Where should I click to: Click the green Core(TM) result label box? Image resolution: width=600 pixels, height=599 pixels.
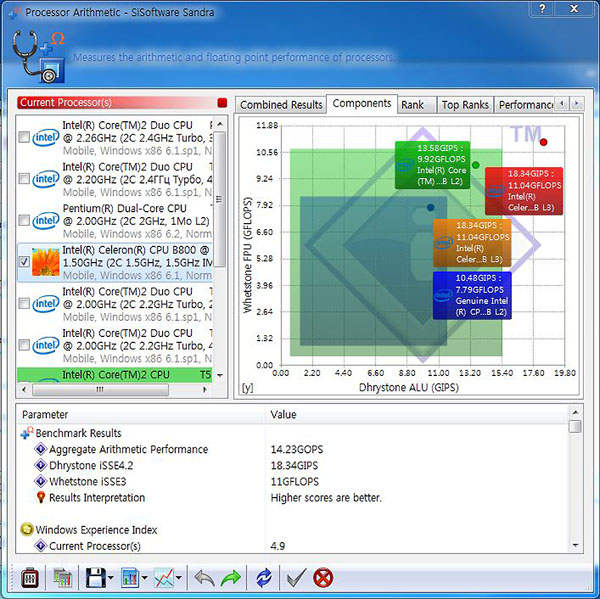pyautogui.click(x=432, y=165)
